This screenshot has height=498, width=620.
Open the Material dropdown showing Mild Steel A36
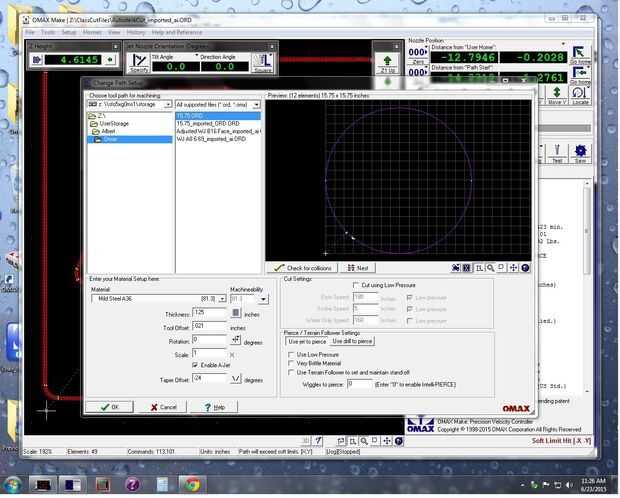[222, 299]
